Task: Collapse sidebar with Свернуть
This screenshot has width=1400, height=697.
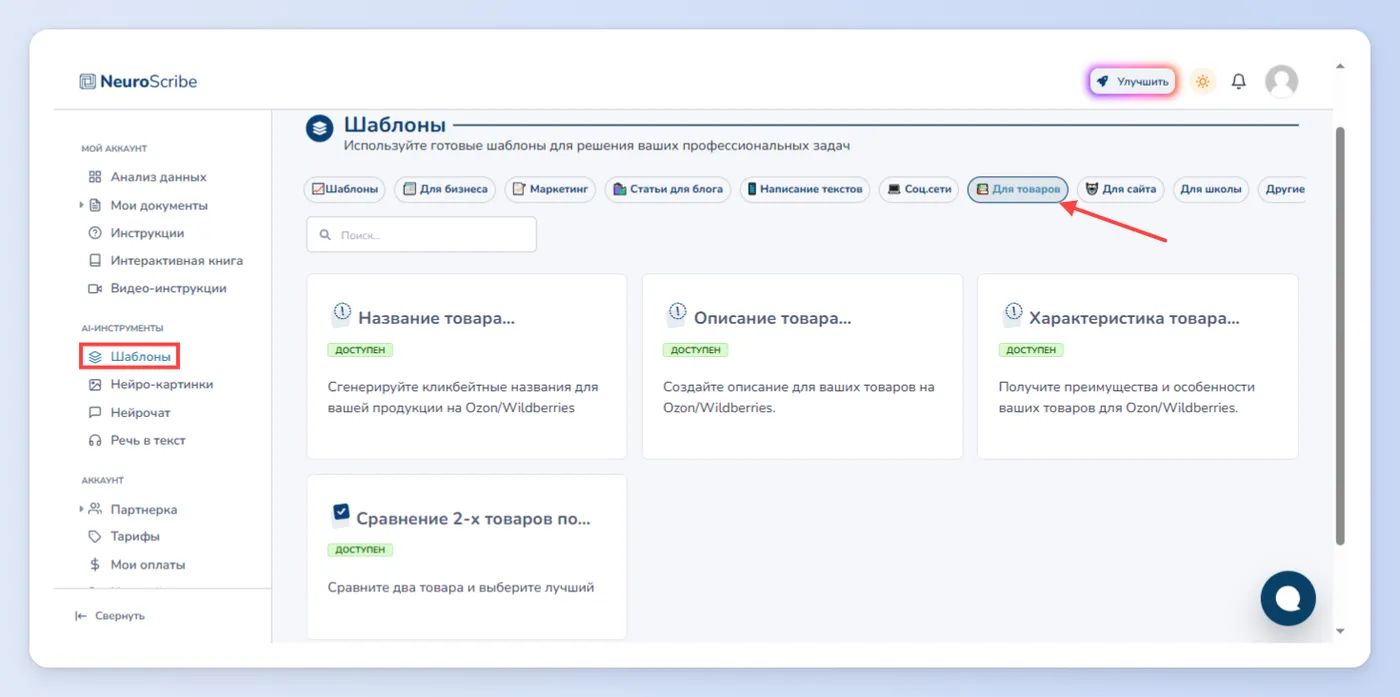Action: pos(110,616)
